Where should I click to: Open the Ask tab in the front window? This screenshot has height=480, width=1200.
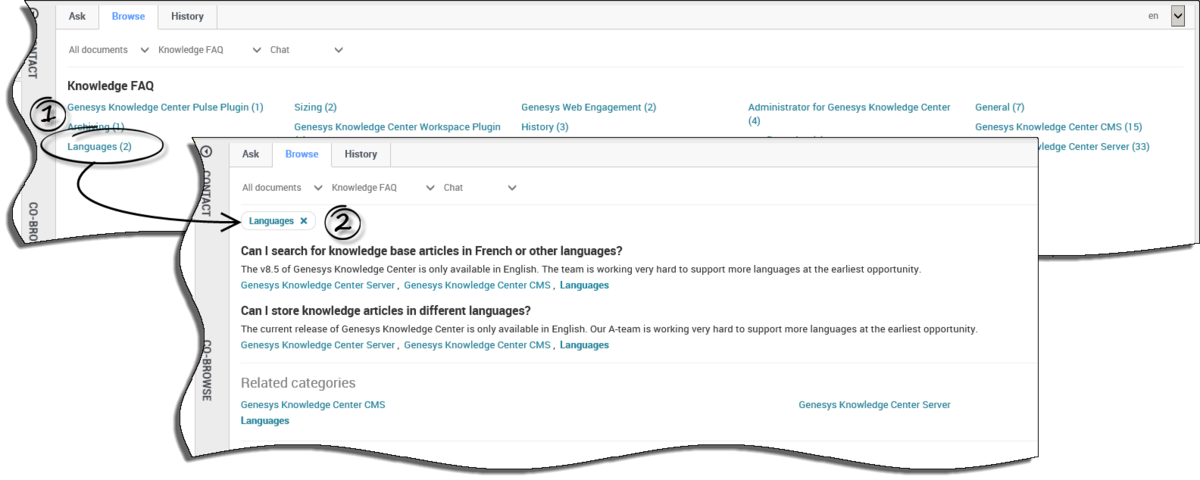click(250, 154)
